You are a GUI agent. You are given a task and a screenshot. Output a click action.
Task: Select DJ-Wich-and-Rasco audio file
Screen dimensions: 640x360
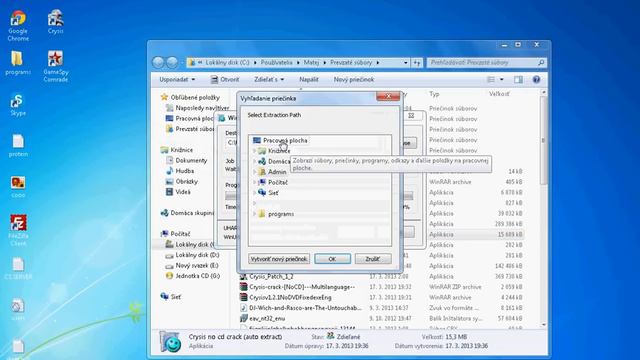pos(305,308)
